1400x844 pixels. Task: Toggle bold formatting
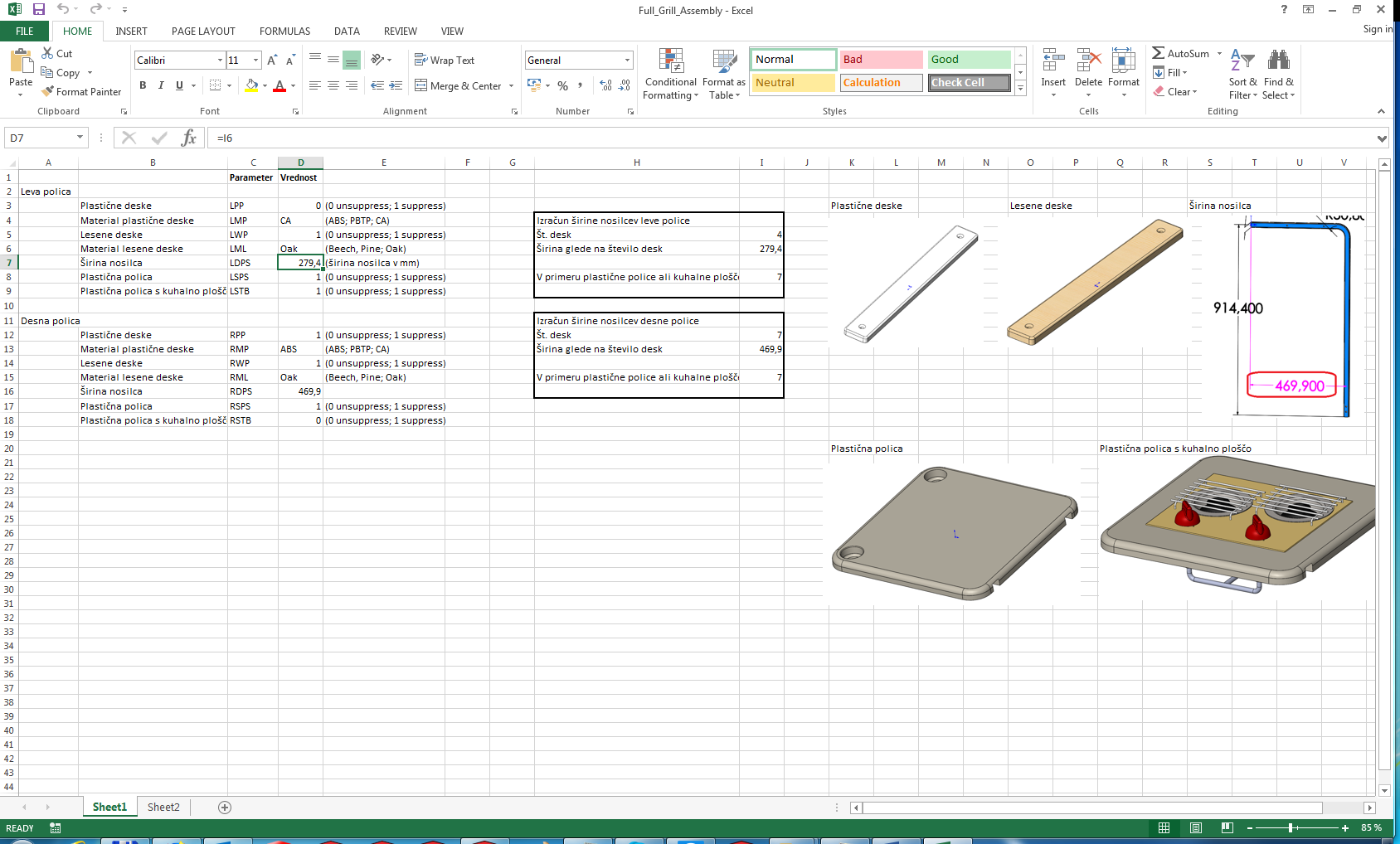pyautogui.click(x=143, y=85)
